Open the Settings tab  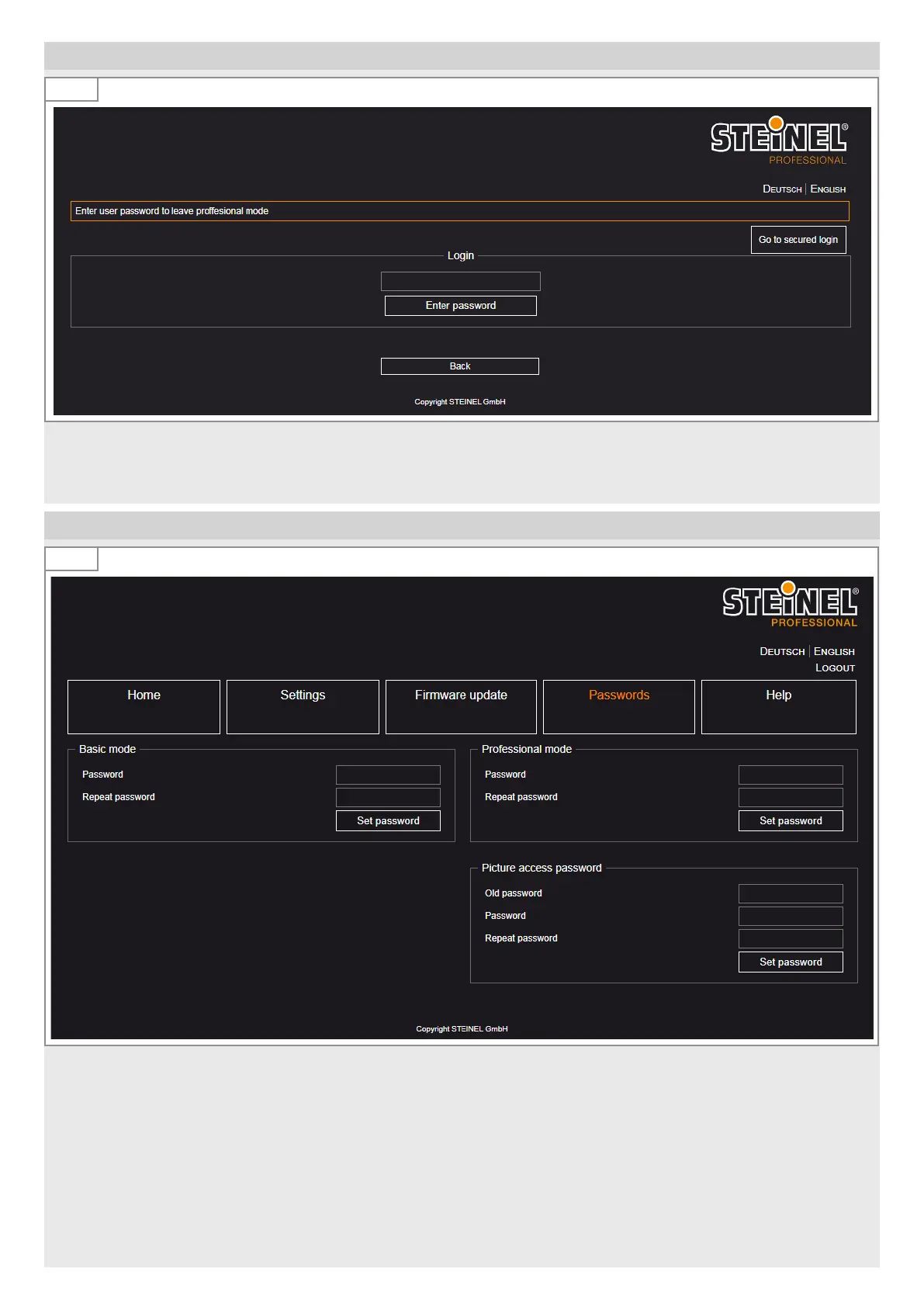coord(303,707)
